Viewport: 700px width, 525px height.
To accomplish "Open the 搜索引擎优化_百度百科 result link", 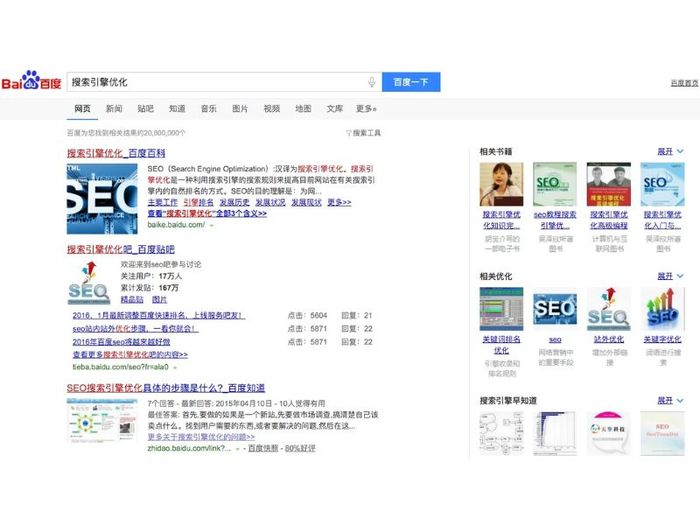I will tap(116, 153).
